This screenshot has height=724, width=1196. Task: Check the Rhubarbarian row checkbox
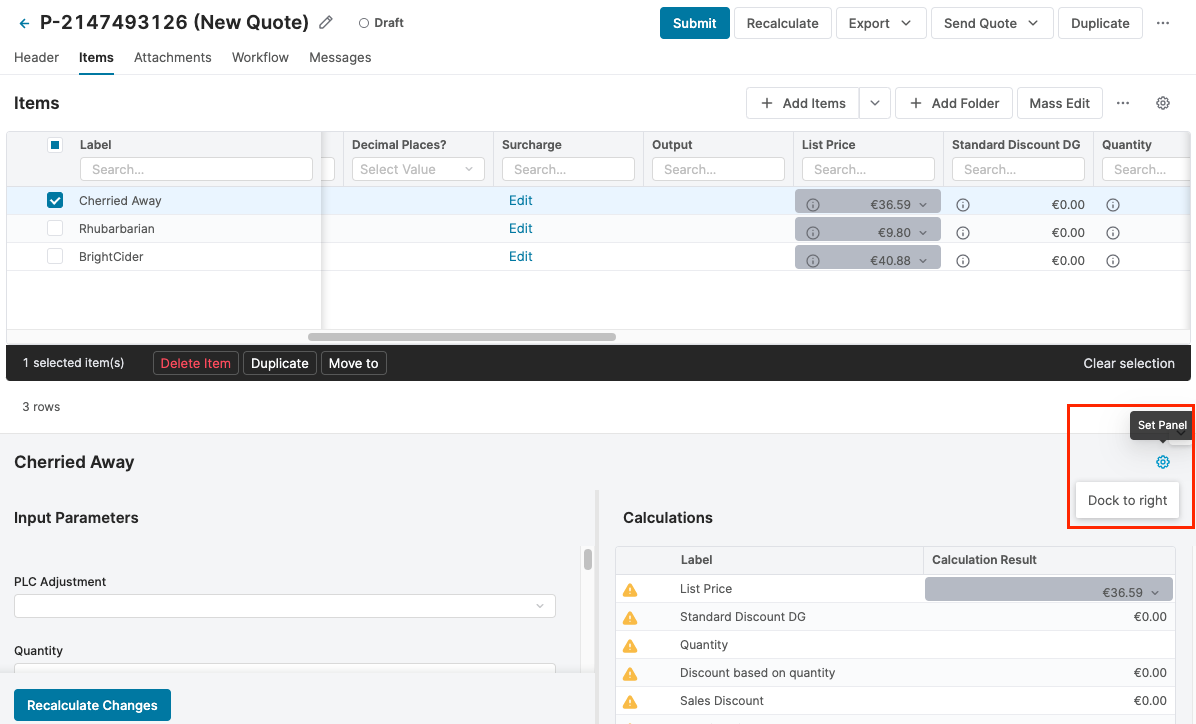point(55,229)
